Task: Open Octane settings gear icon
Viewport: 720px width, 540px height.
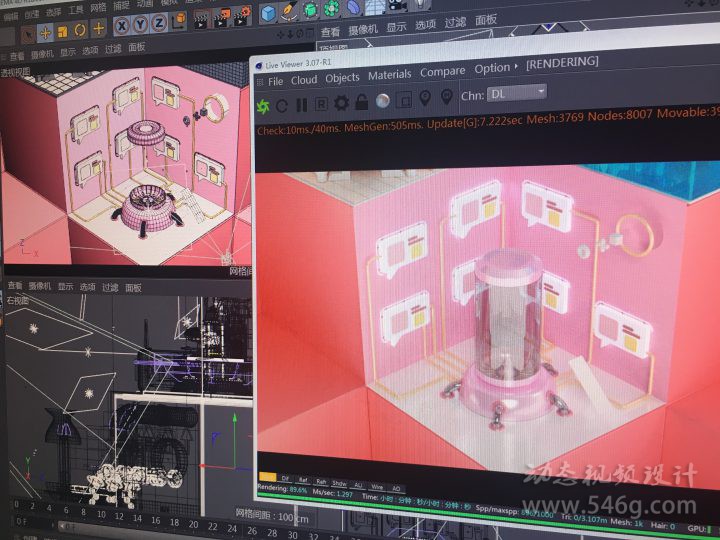Action: 341,103
